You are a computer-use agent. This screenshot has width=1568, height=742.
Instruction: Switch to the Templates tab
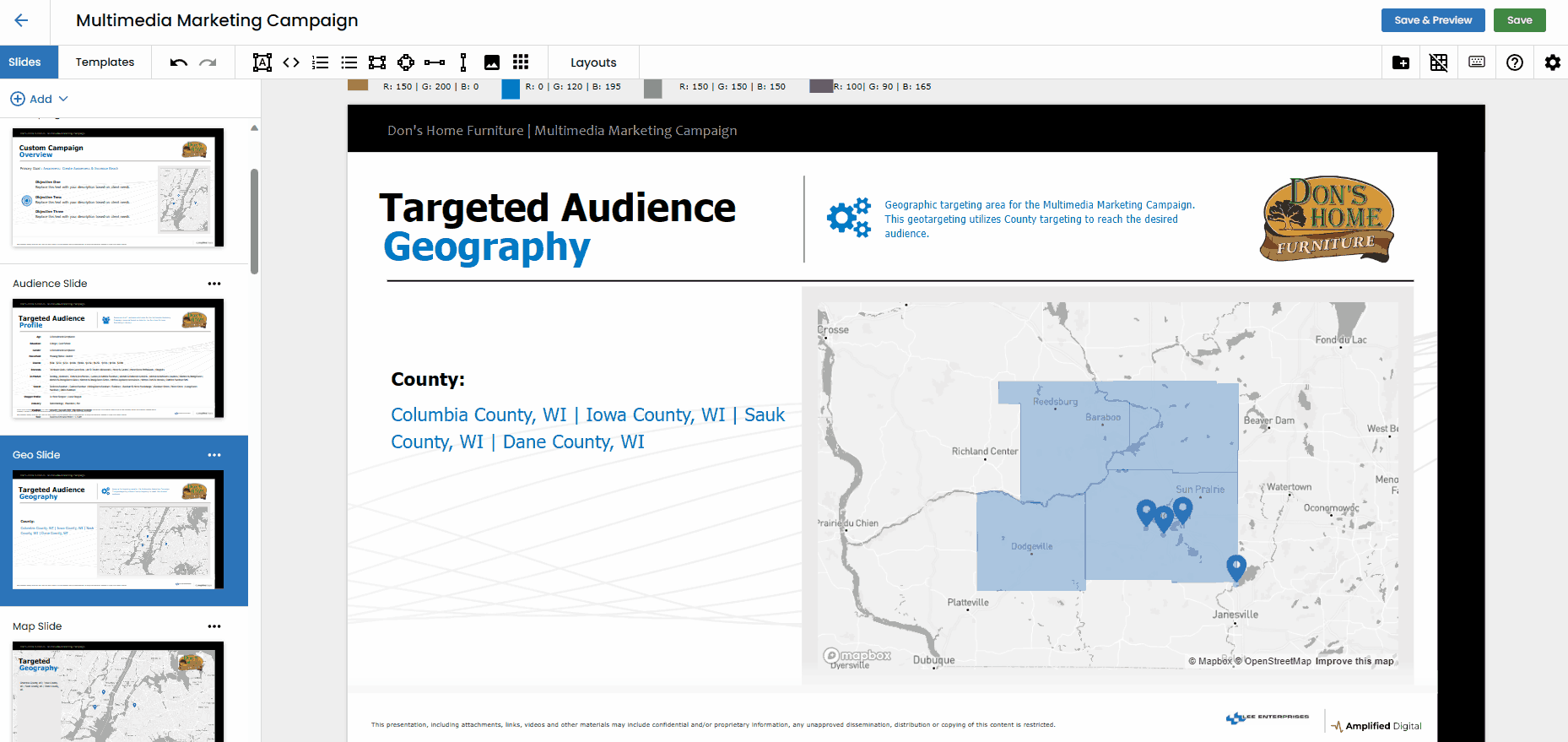point(105,62)
